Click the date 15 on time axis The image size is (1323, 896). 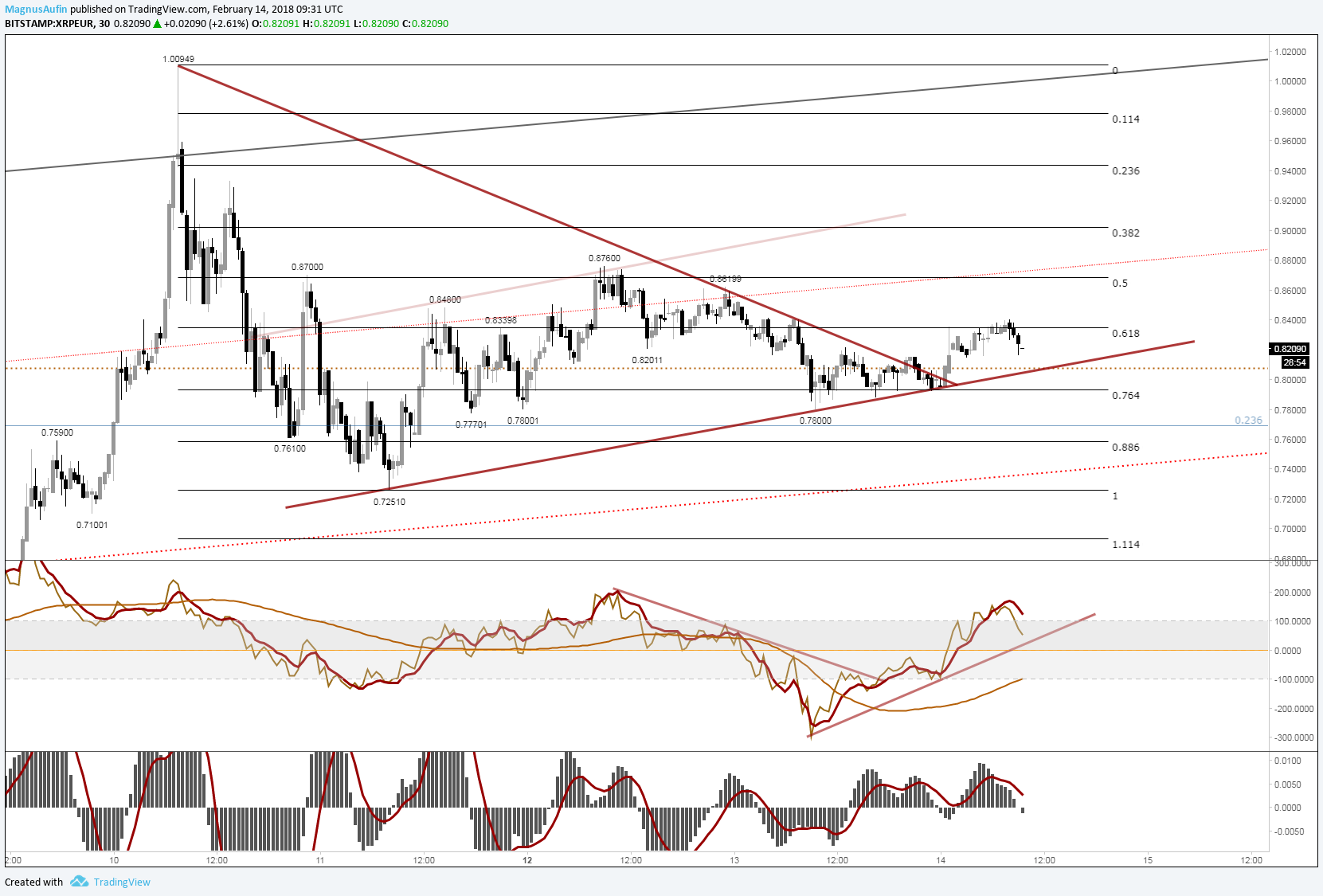pyautogui.click(x=1148, y=860)
